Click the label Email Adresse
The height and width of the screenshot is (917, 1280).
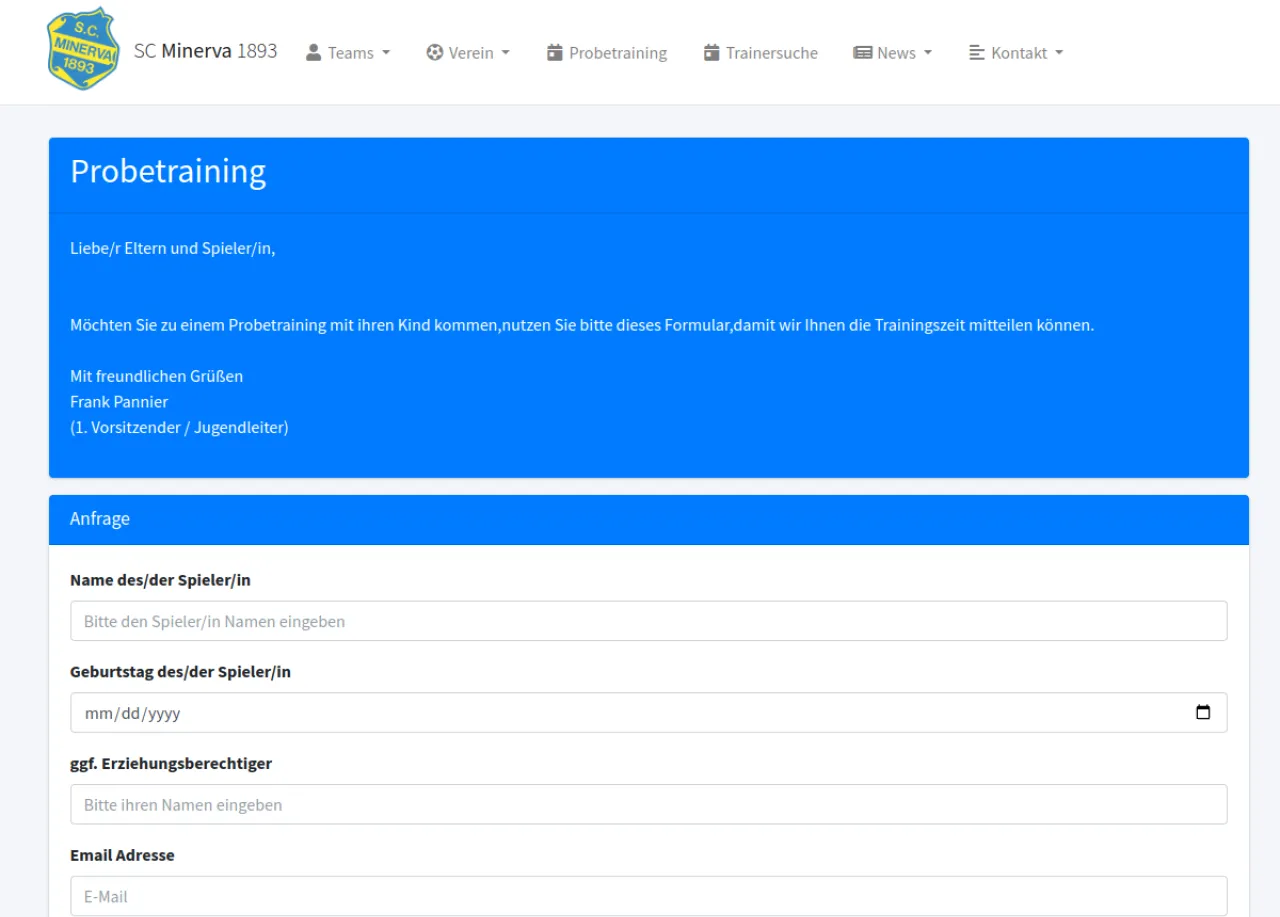[122, 856]
